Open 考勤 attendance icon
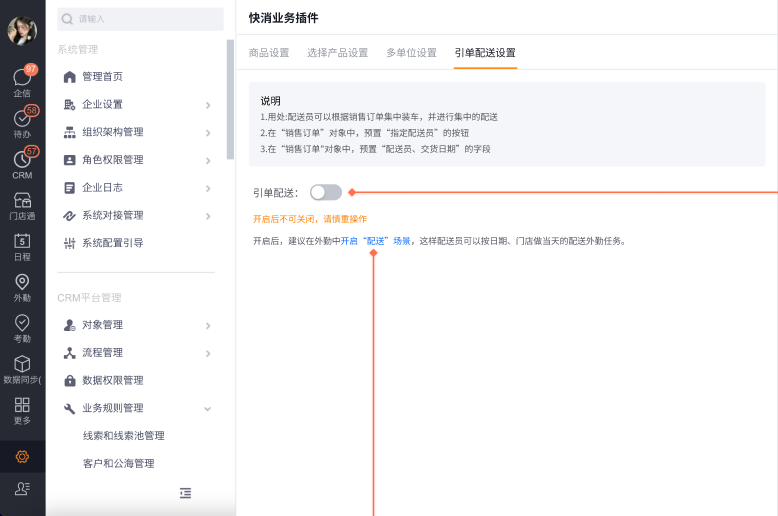778x516 pixels. pos(22,323)
